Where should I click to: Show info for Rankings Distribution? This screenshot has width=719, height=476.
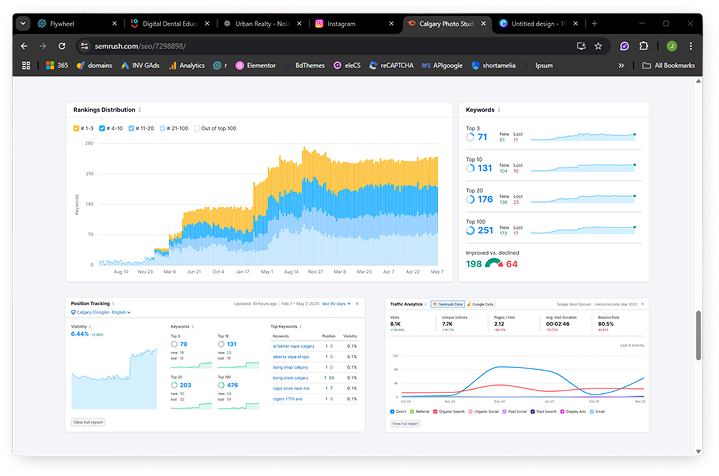tap(140, 110)
